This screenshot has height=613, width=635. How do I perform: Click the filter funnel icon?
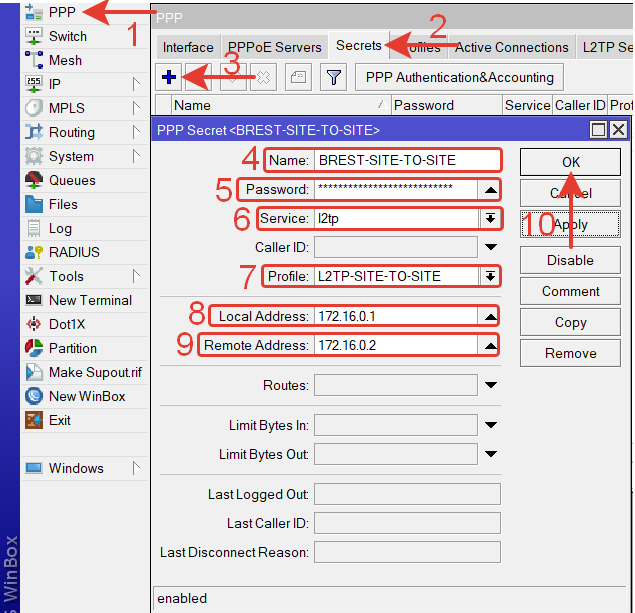click(334, 77)
